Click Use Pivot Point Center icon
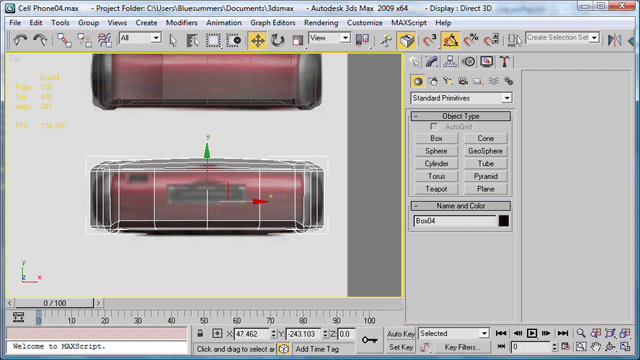The height and width of the screenshot is (360, 640). point(362,40)
